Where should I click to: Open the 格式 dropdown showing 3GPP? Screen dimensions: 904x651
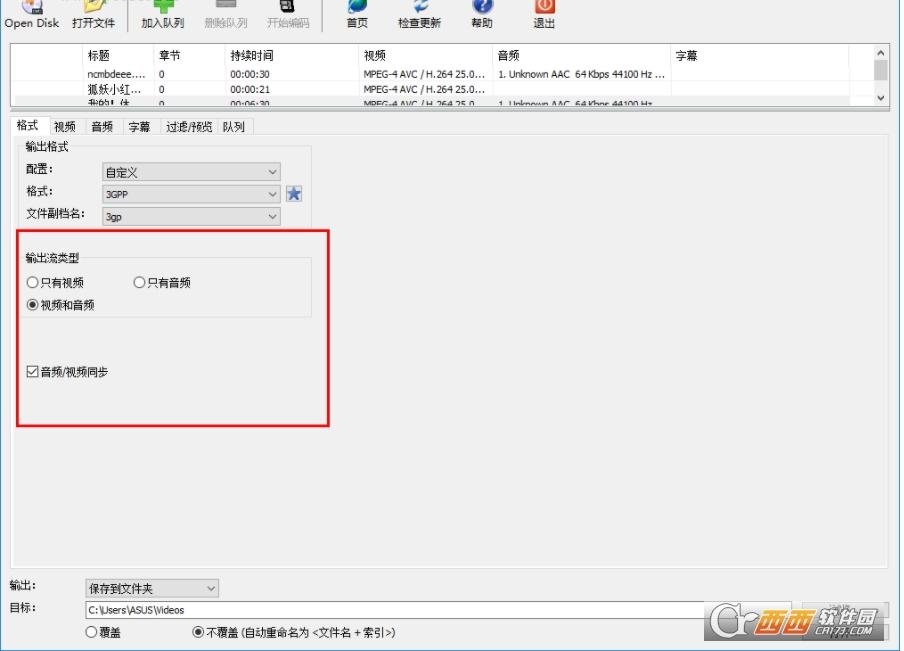[191, 194]
